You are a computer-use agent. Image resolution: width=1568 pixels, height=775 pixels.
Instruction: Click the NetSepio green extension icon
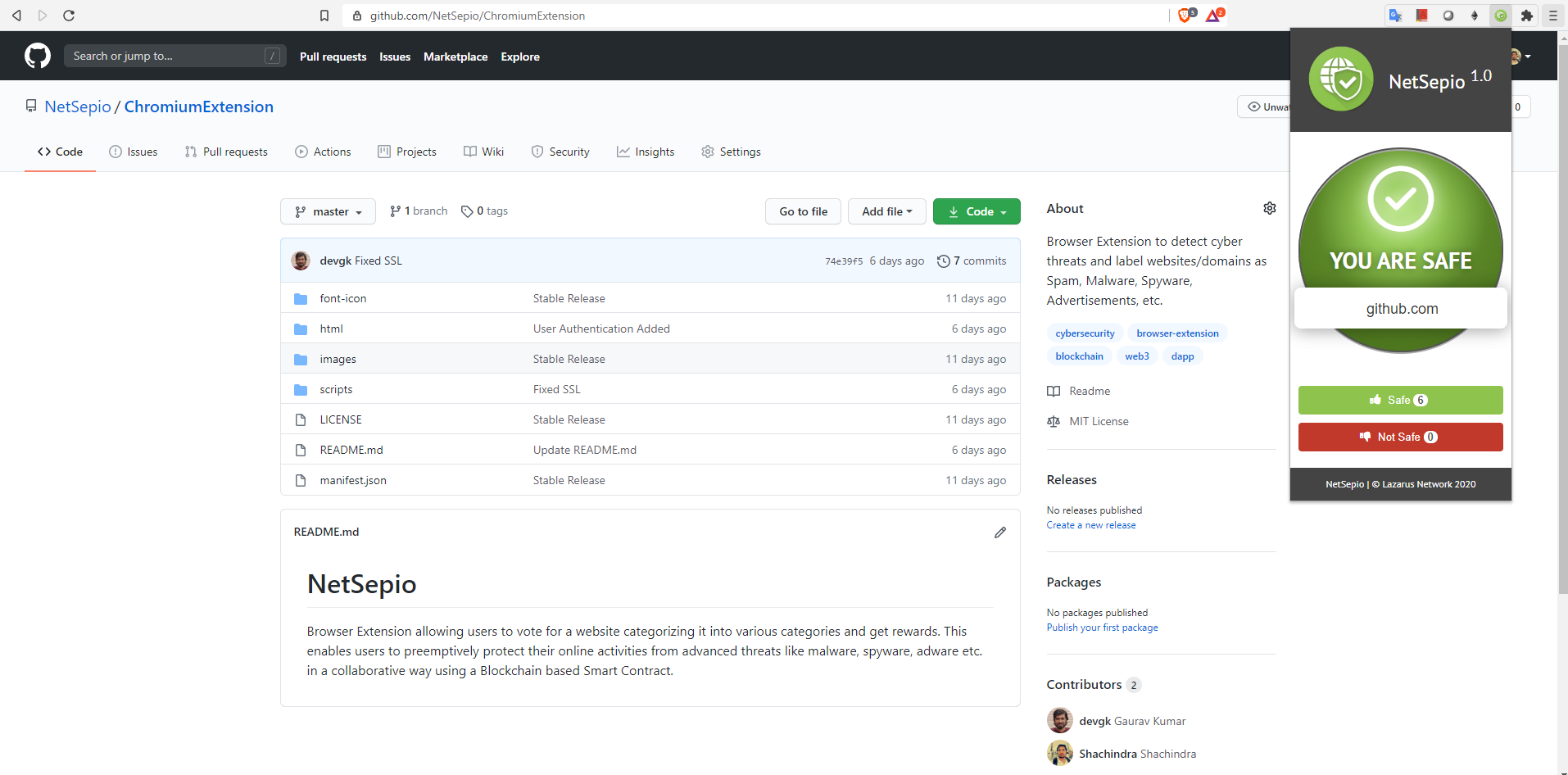1501,16
